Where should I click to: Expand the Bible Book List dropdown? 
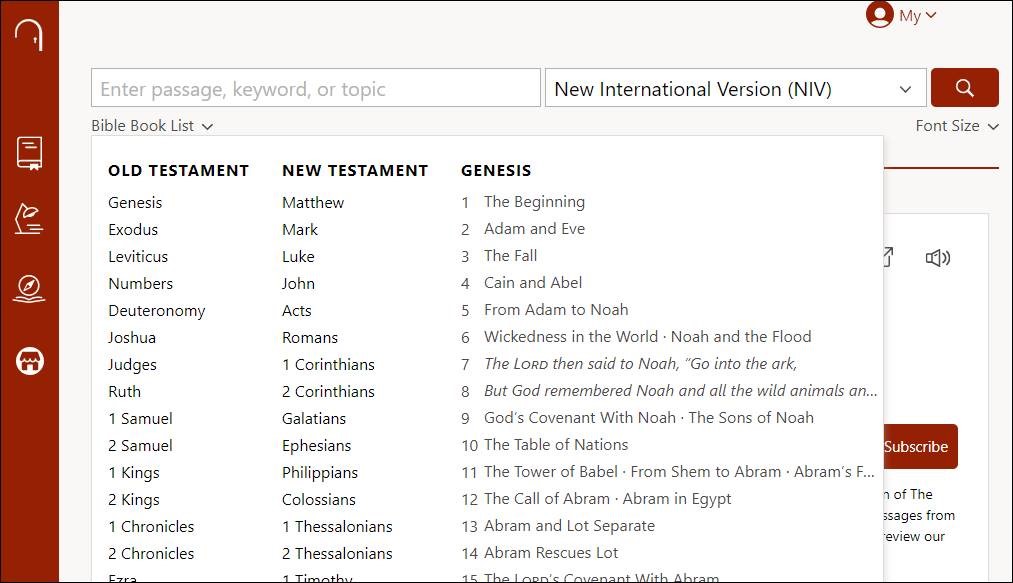click(152, 126)
